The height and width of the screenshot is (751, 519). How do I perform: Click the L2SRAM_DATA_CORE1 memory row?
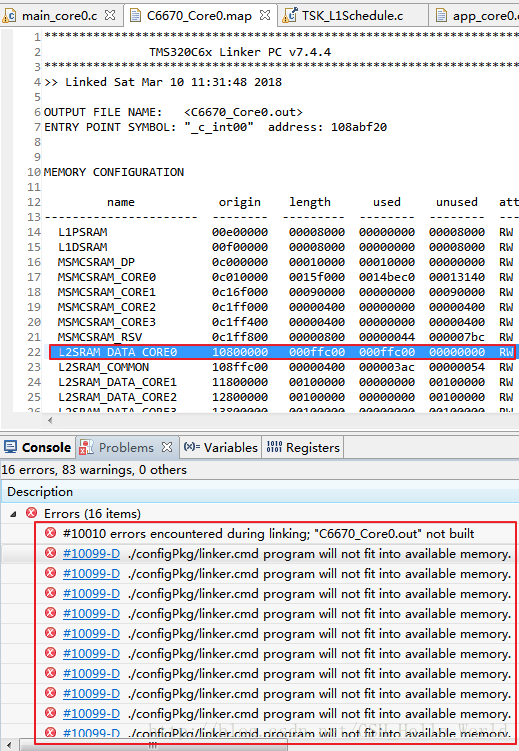(281, 382)
